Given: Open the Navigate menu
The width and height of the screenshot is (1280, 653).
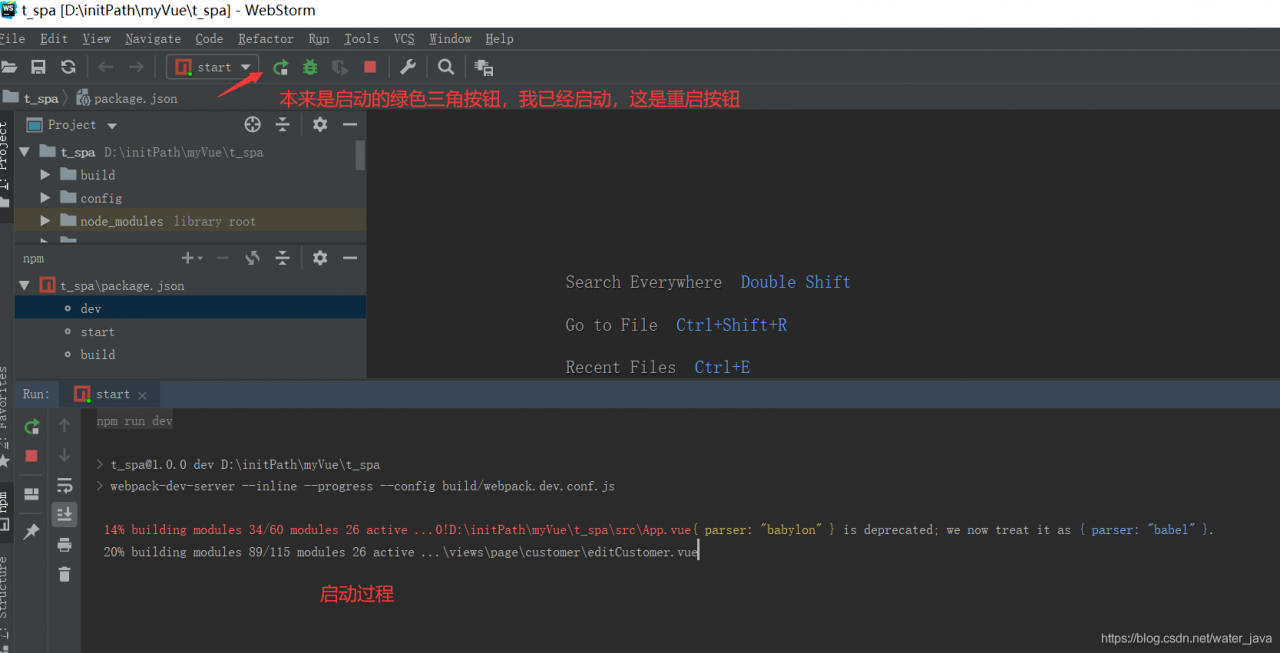Looking at the screenshot, I should point(153,39).
